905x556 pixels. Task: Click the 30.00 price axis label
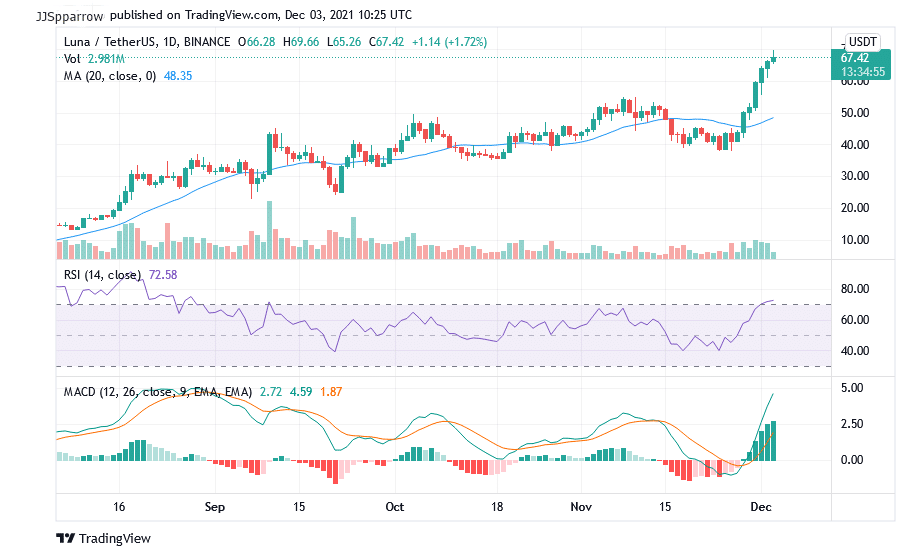coord(855,176)
